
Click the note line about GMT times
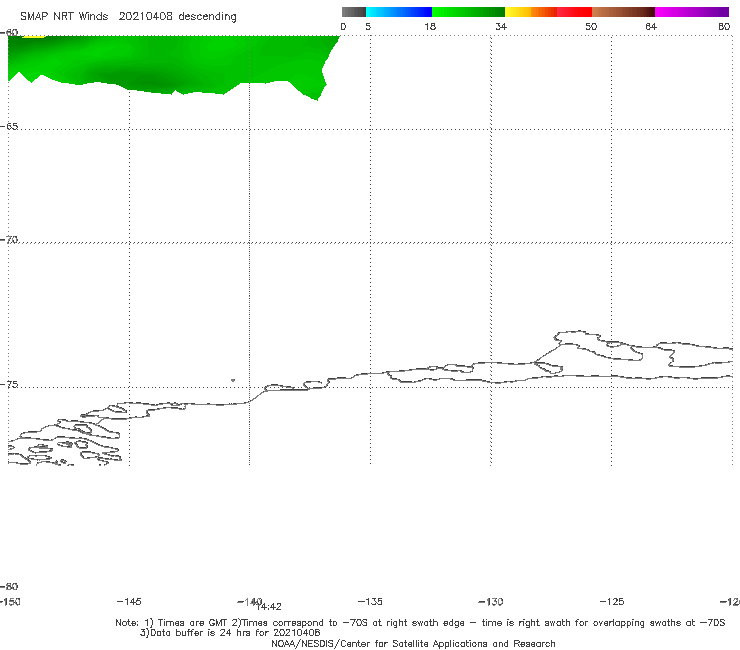tap(420, 623)
